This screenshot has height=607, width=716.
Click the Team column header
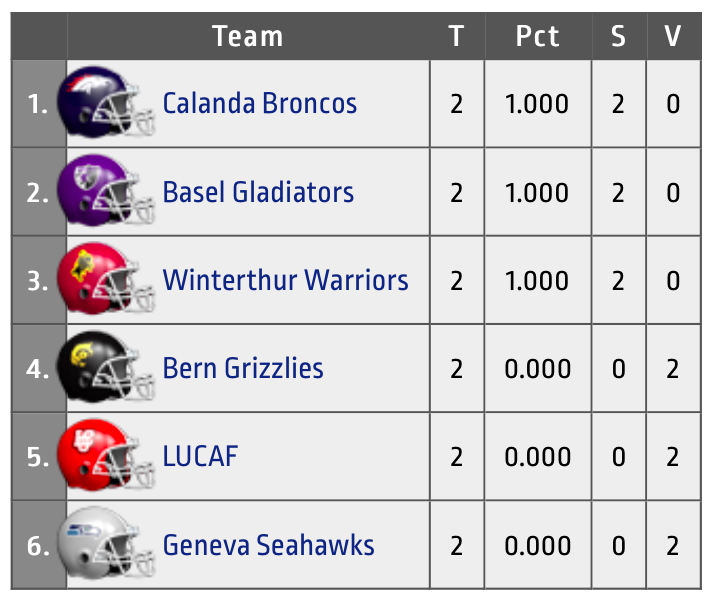pos(248,37)
